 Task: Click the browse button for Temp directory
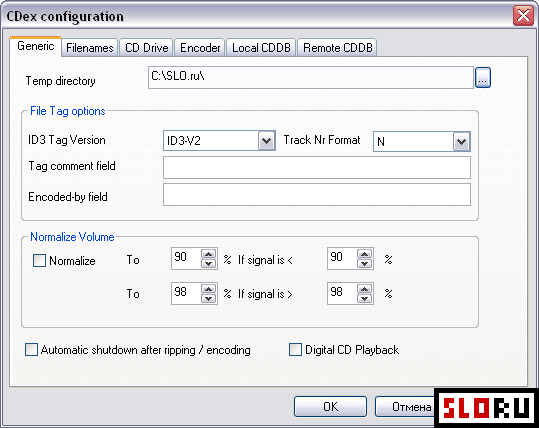pyautogui.click(x=483, y=78)
